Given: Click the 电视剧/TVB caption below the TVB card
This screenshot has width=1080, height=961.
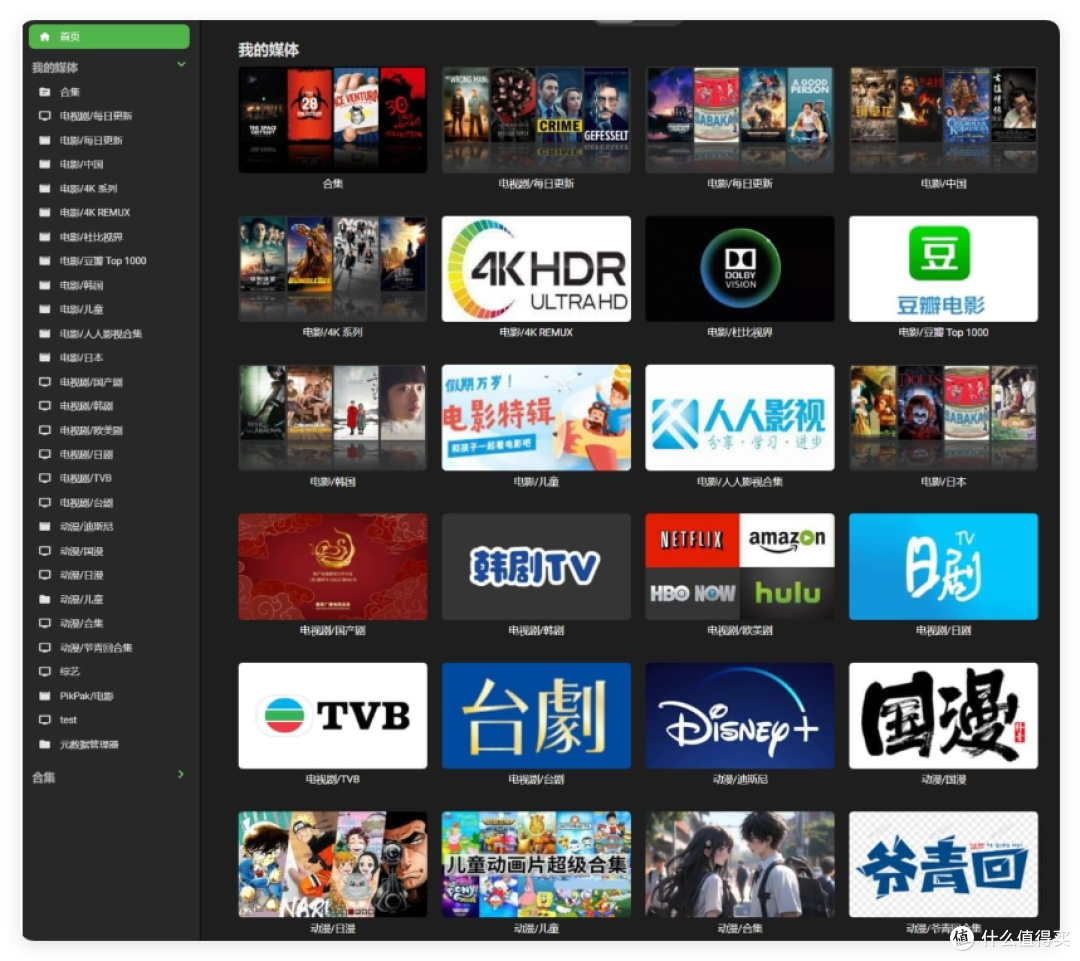Looking at the screenshot, I should [x=332, y=779].
